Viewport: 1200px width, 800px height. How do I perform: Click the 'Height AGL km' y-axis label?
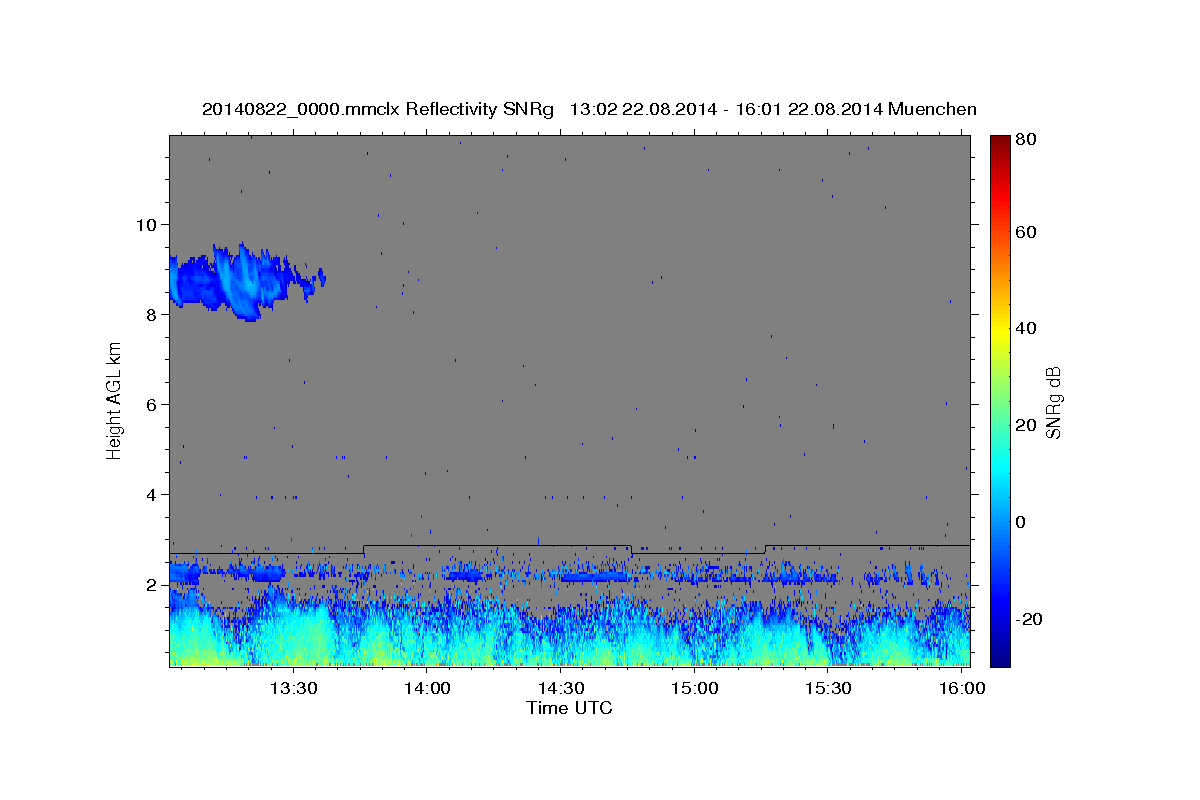tap(115, 400)
